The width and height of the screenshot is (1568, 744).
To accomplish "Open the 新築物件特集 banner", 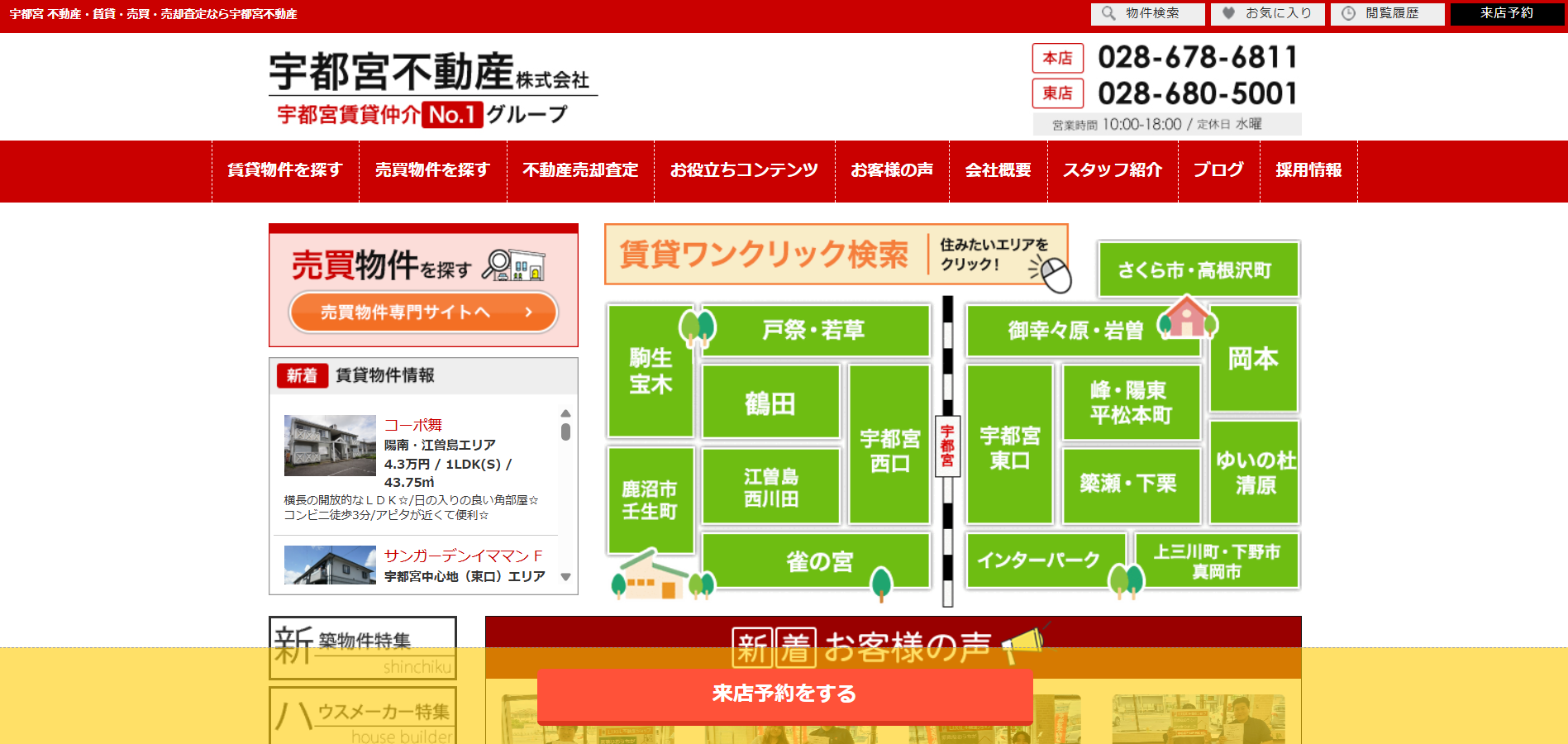I will (363, 648).
